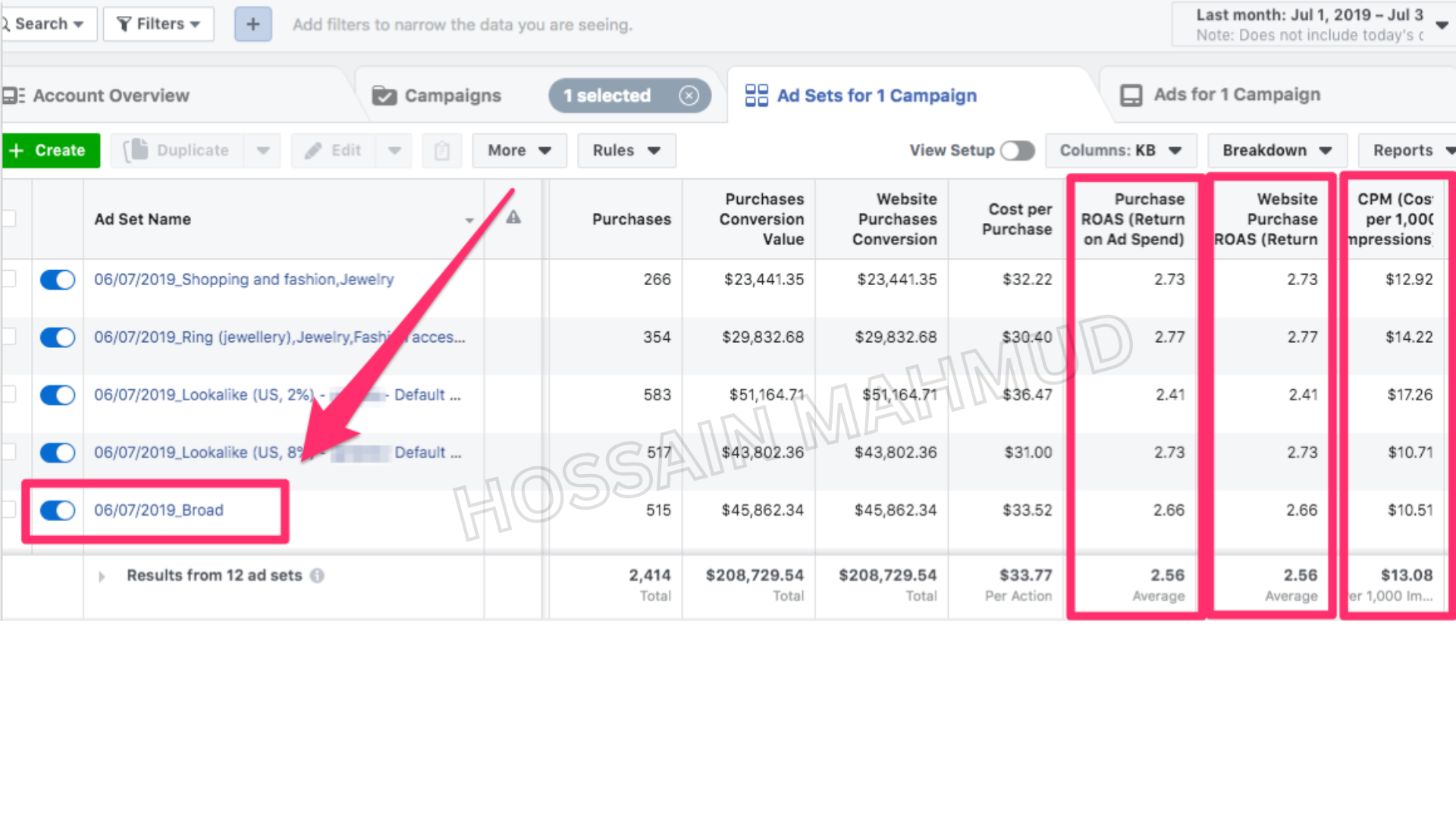
Task: Open the Duplicate dropdown arrow
Action: click(263, 151)
